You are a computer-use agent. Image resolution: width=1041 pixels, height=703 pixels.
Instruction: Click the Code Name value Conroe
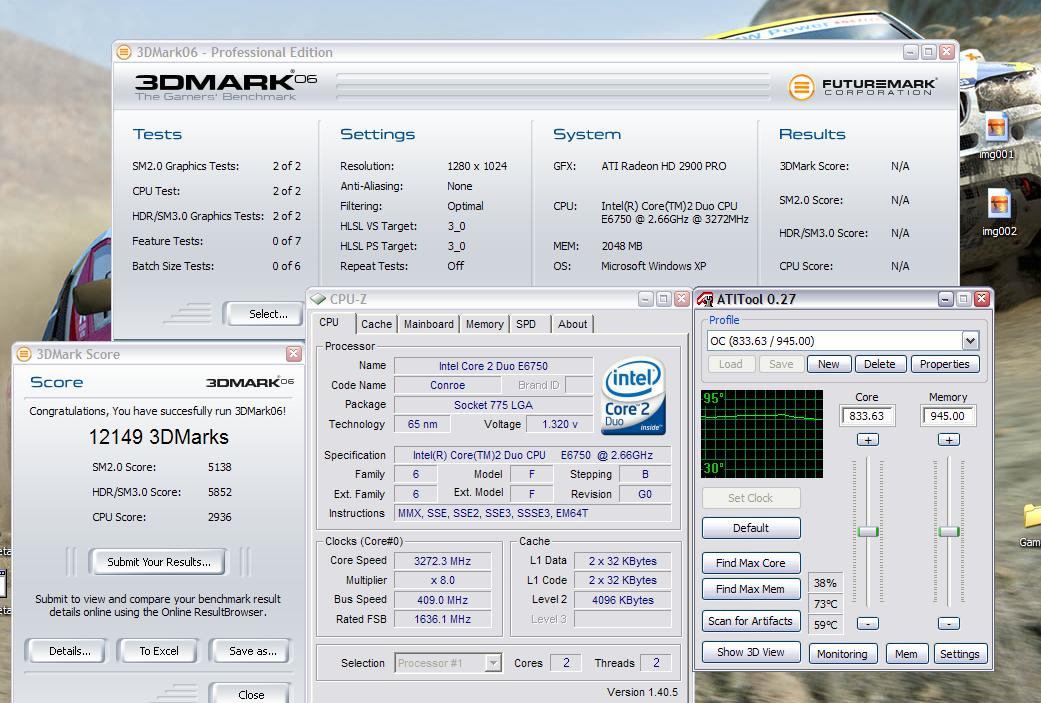click(x=447, y=385)
